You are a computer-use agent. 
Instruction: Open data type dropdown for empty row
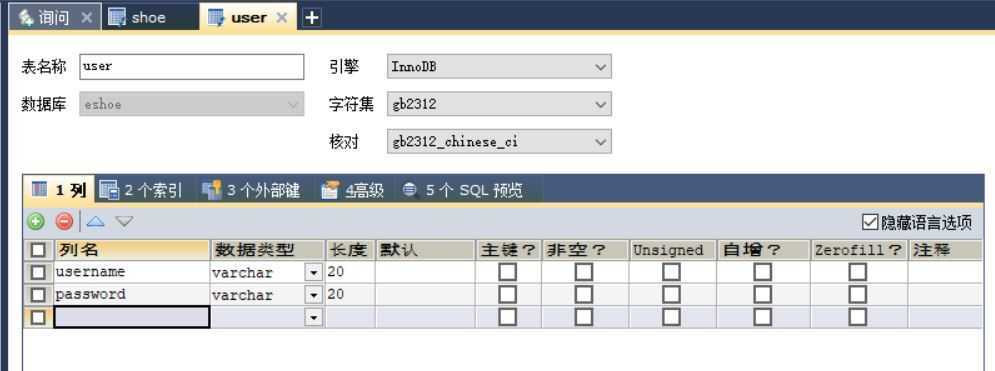(313, 317)
